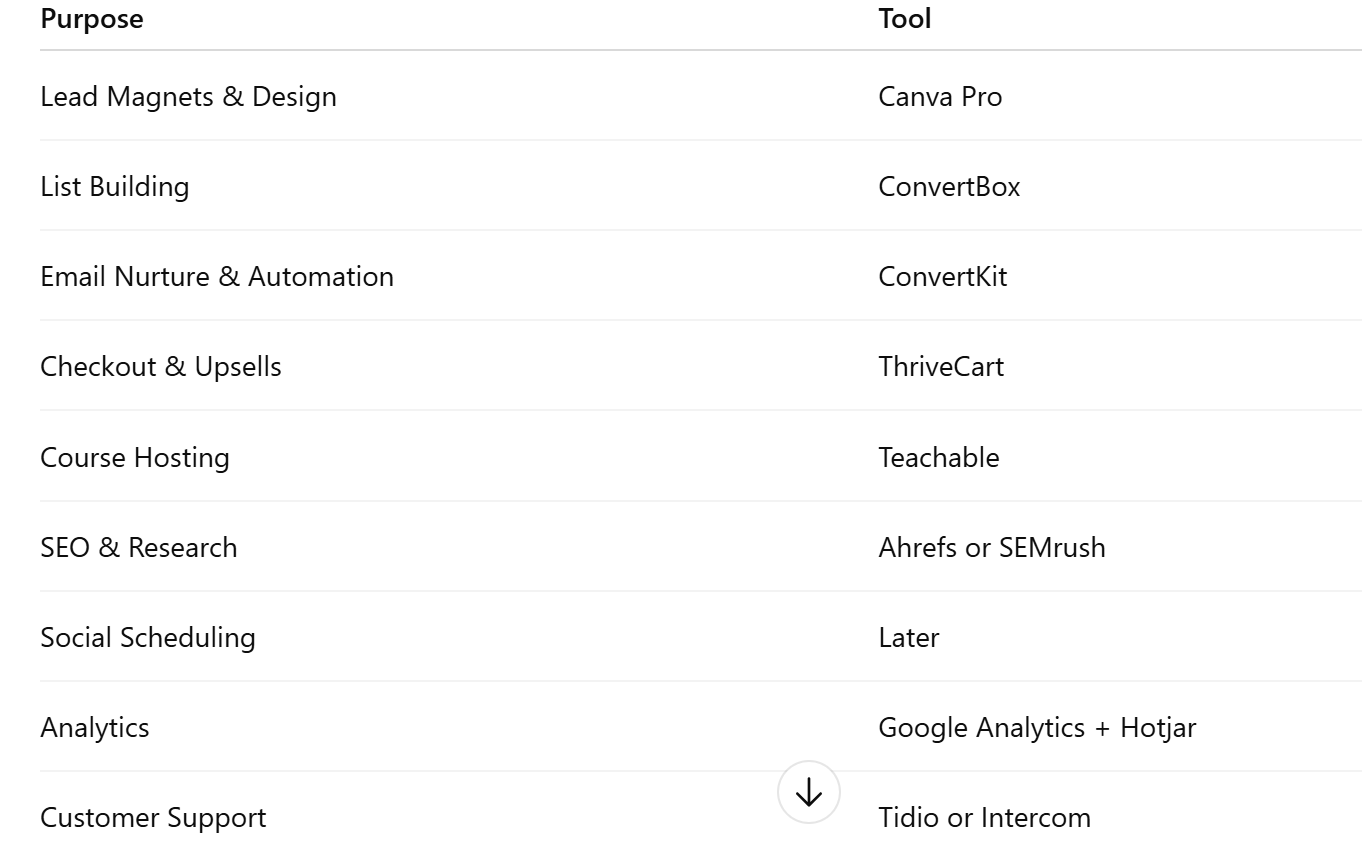Click the Purpose column header
This screenshot has height=842, width=1362.
coord(92,19)
